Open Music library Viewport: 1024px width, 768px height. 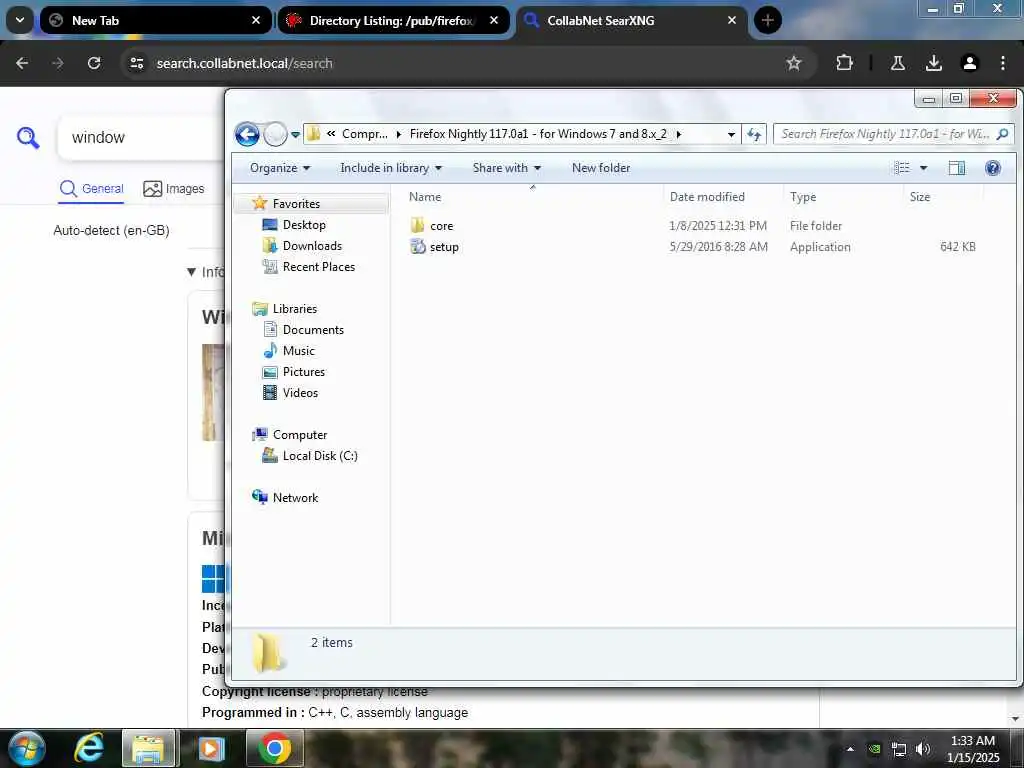[298, 351]
